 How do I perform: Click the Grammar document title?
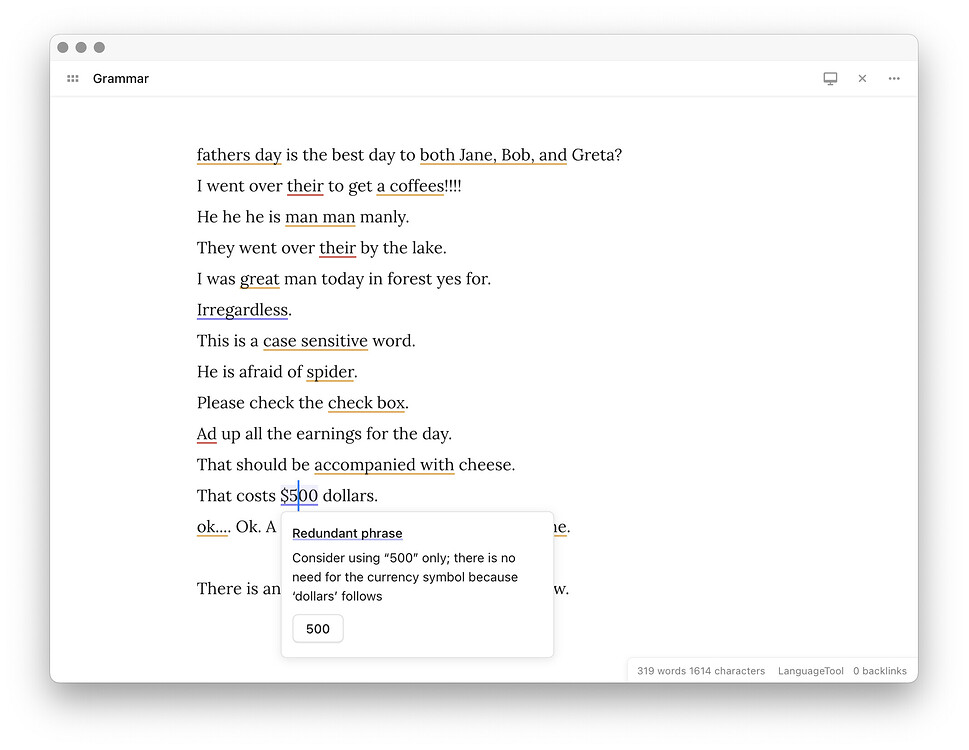click(121, 78)
